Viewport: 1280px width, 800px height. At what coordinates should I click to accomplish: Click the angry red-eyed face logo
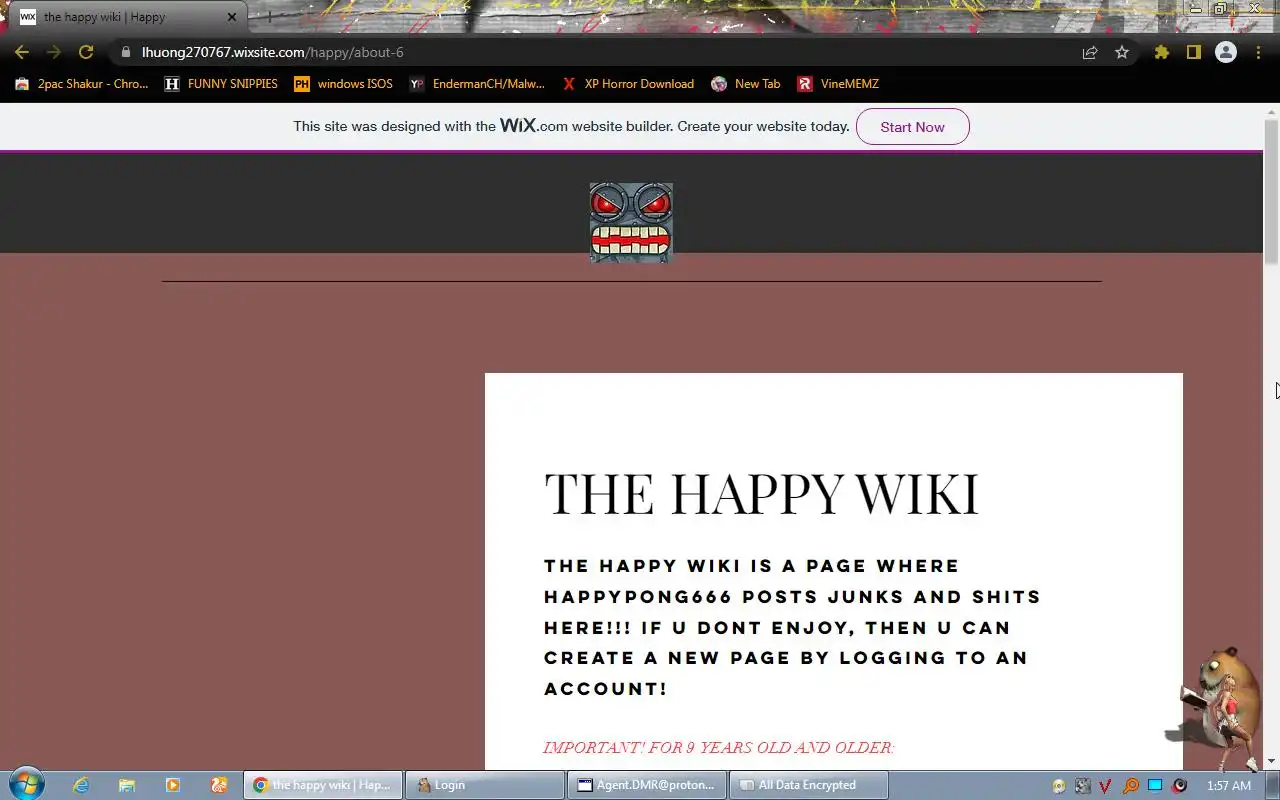point(631,222)
